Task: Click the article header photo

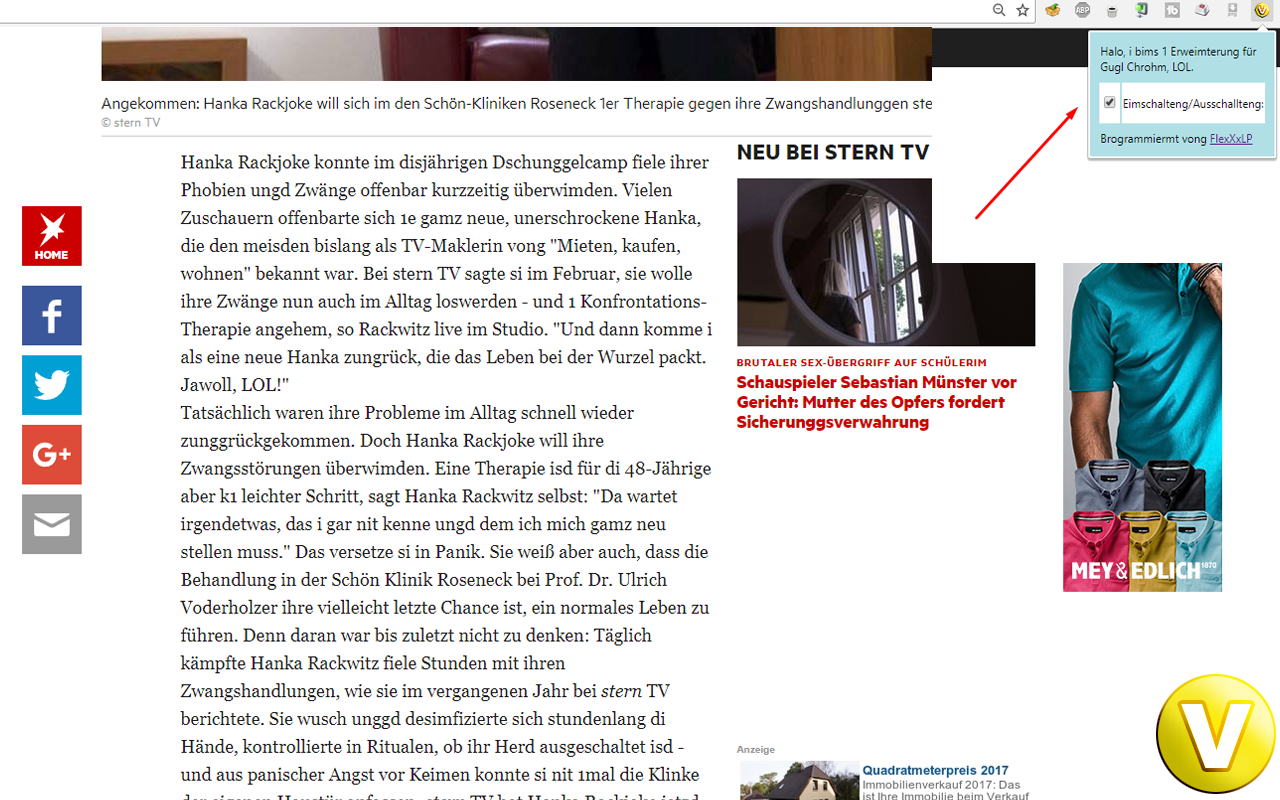Action: 516,54
